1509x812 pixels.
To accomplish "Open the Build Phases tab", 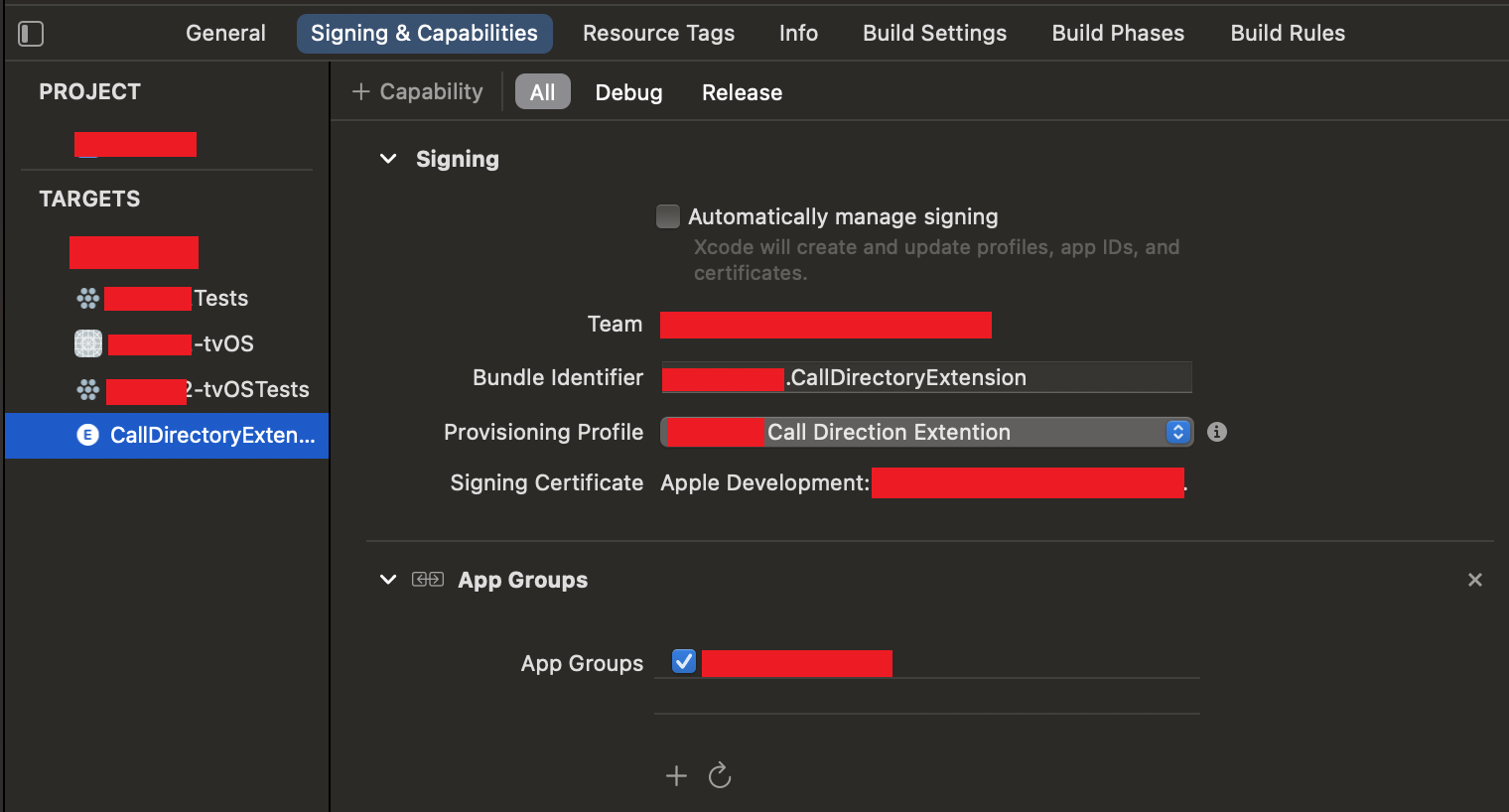I will [1118, 34].
